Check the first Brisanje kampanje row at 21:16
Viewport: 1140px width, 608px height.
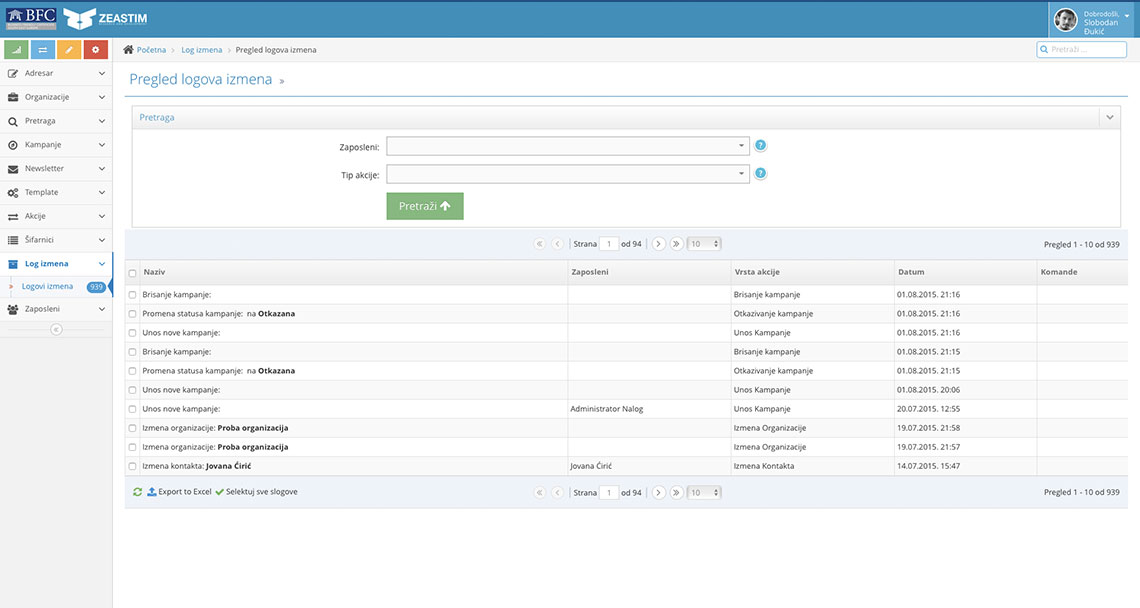[x=132, y=295]
